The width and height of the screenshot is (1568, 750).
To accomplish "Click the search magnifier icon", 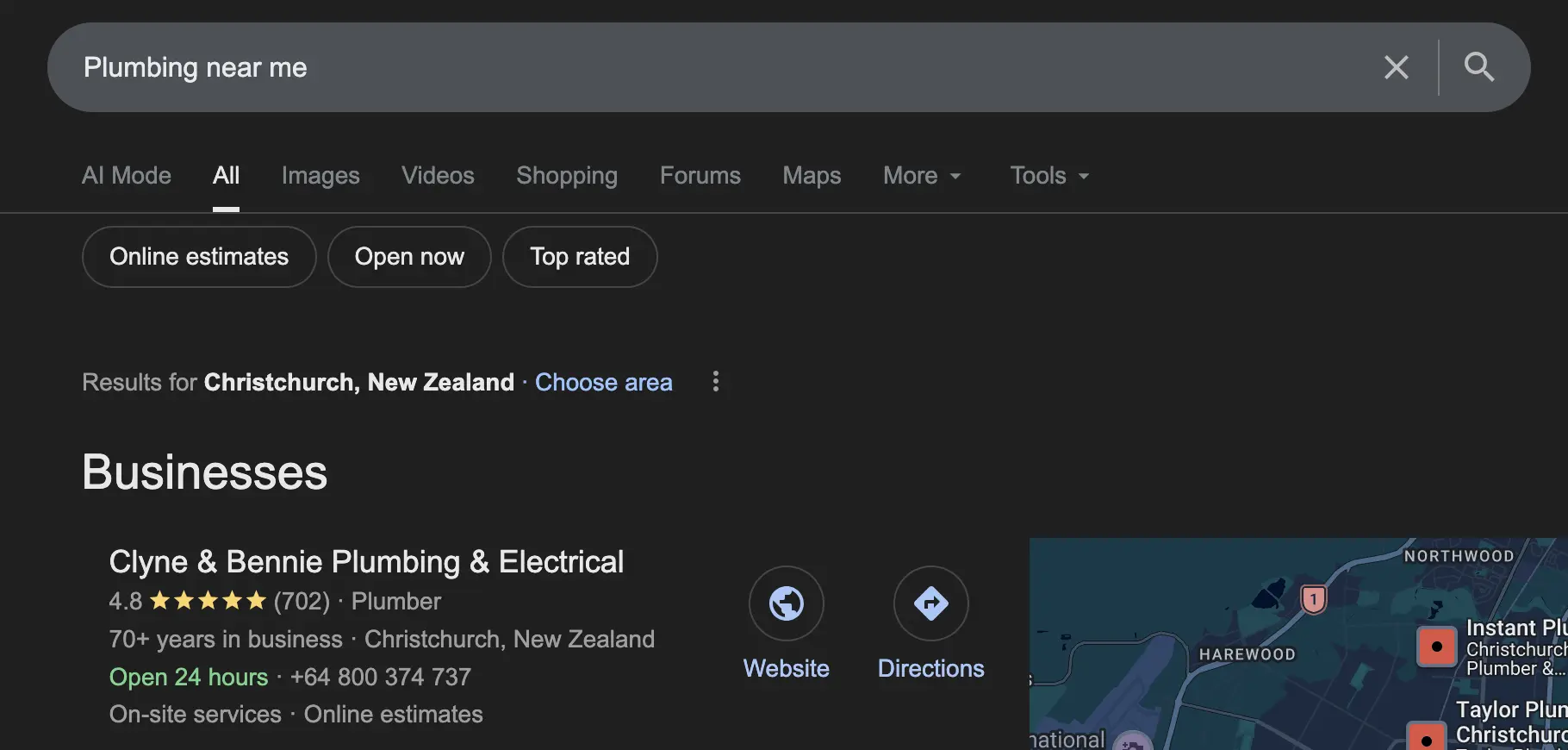I will click(1479, 67).
